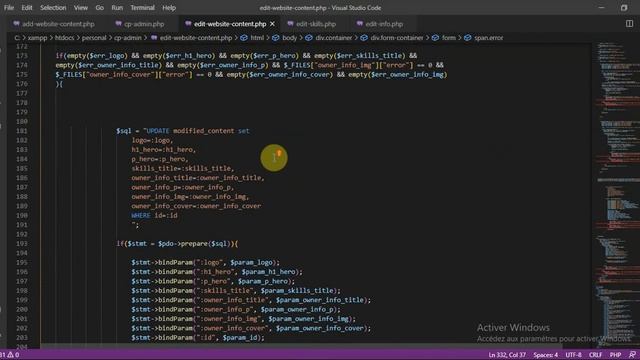Click Spaces: 4 indentation setting
Viewport: 640px width, 360px height.
click(545, 355)
